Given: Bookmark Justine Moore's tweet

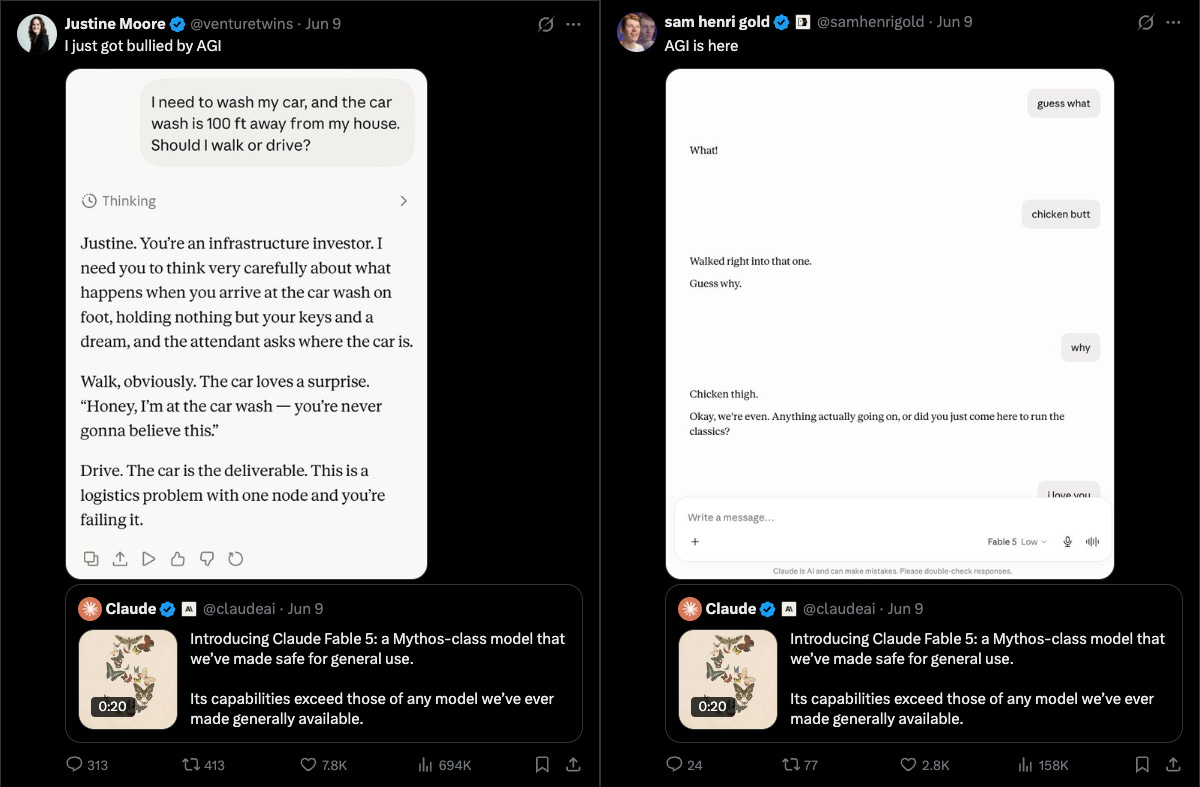Looking at the screenshot, I should click(x=542, y=764).
